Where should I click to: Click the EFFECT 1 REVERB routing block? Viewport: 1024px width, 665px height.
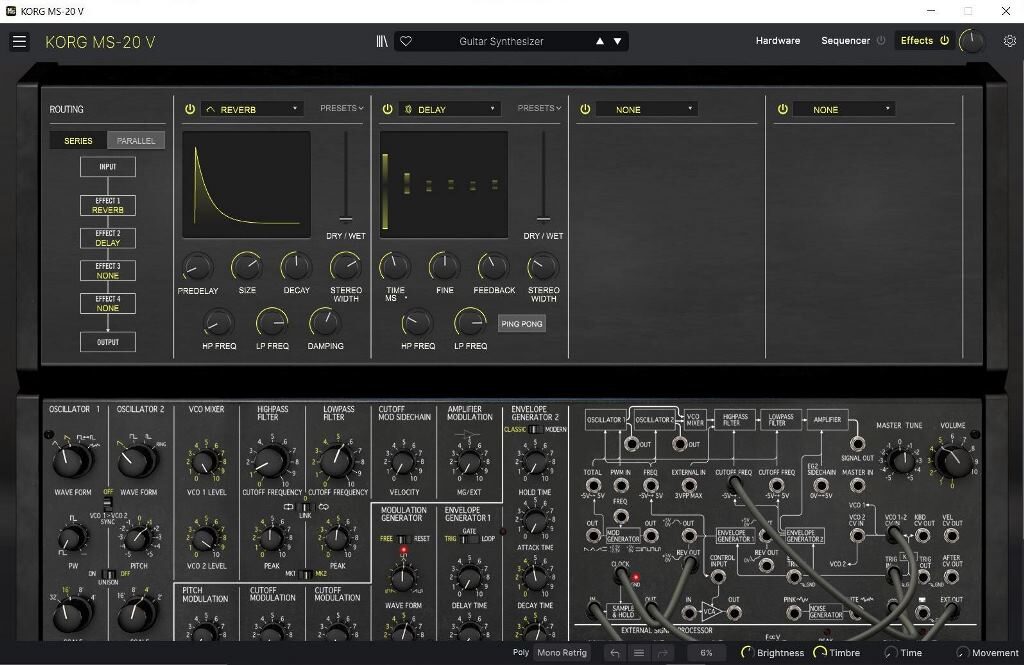(108, 205)
